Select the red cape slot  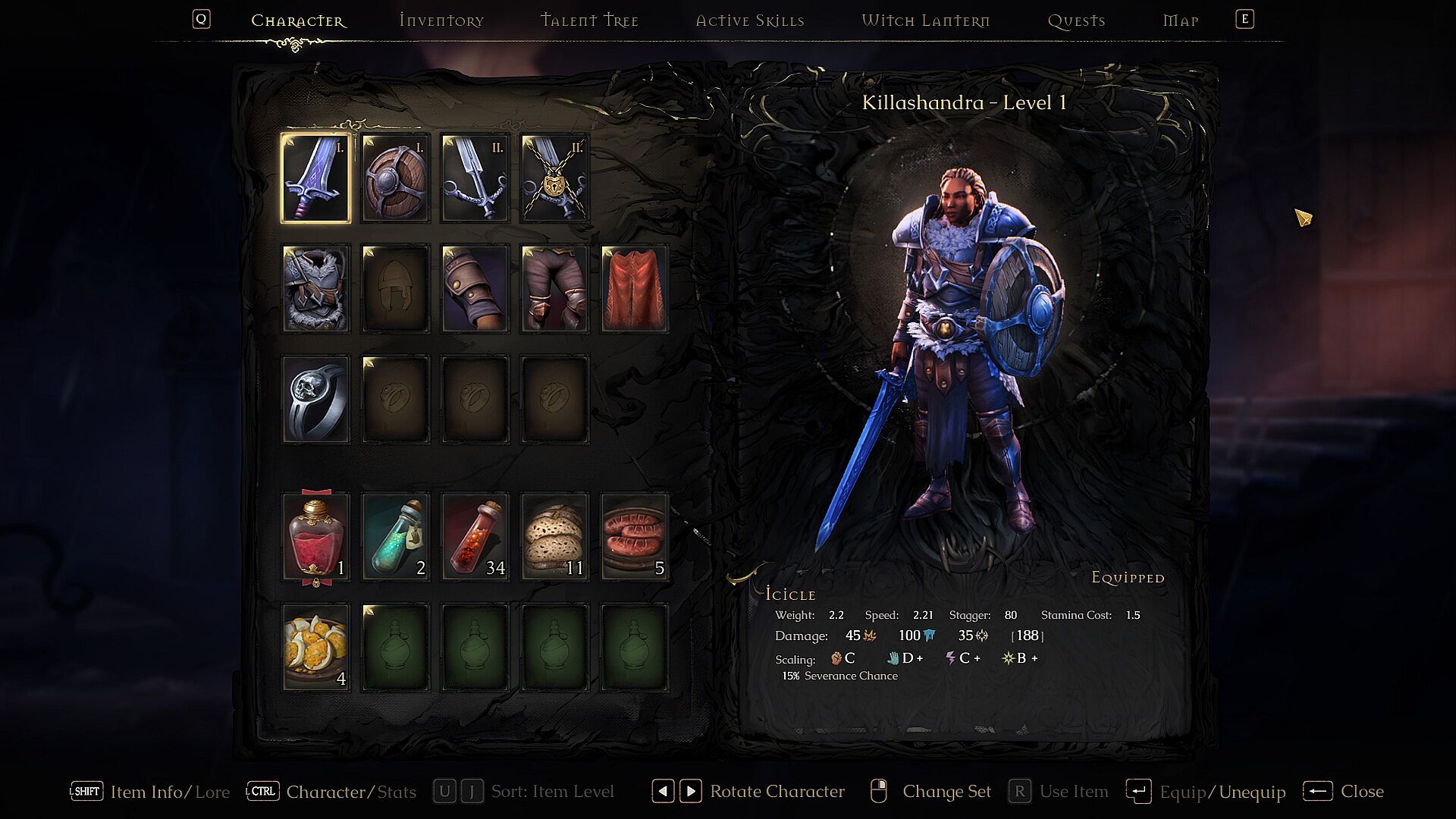pos(634,289)
